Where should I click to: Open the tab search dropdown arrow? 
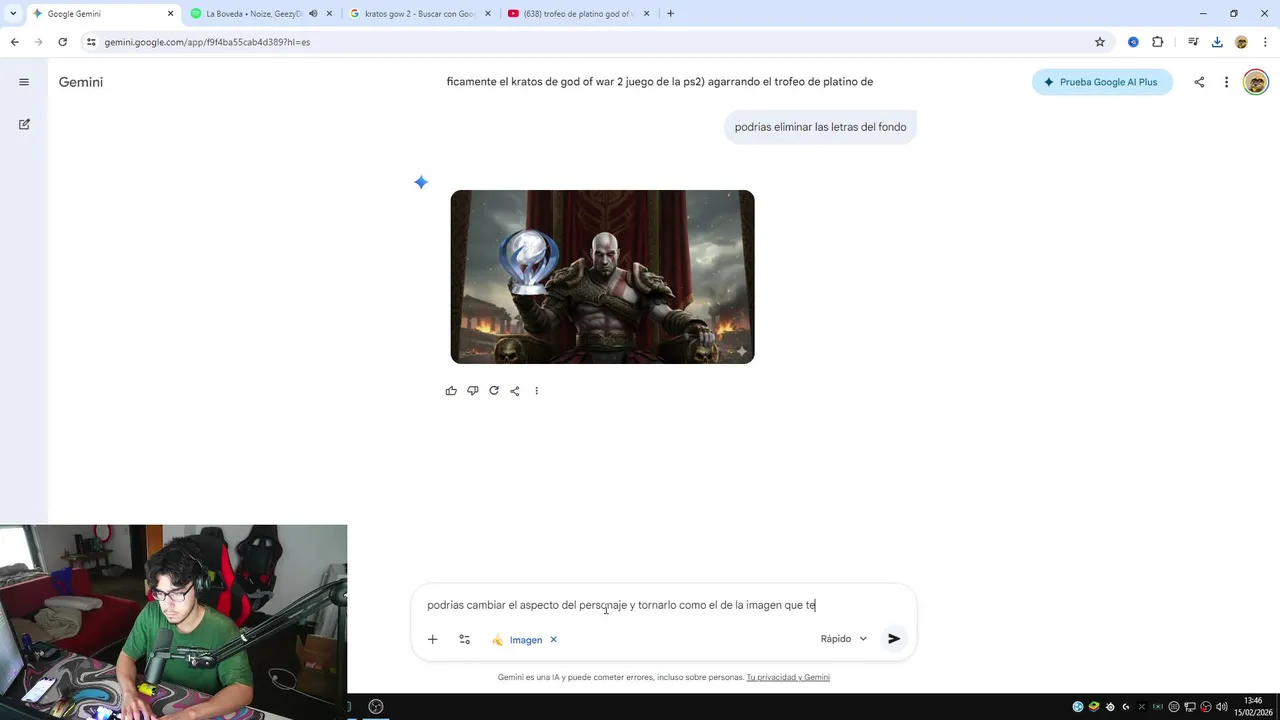pyautogui.click(x=13, y=14)
